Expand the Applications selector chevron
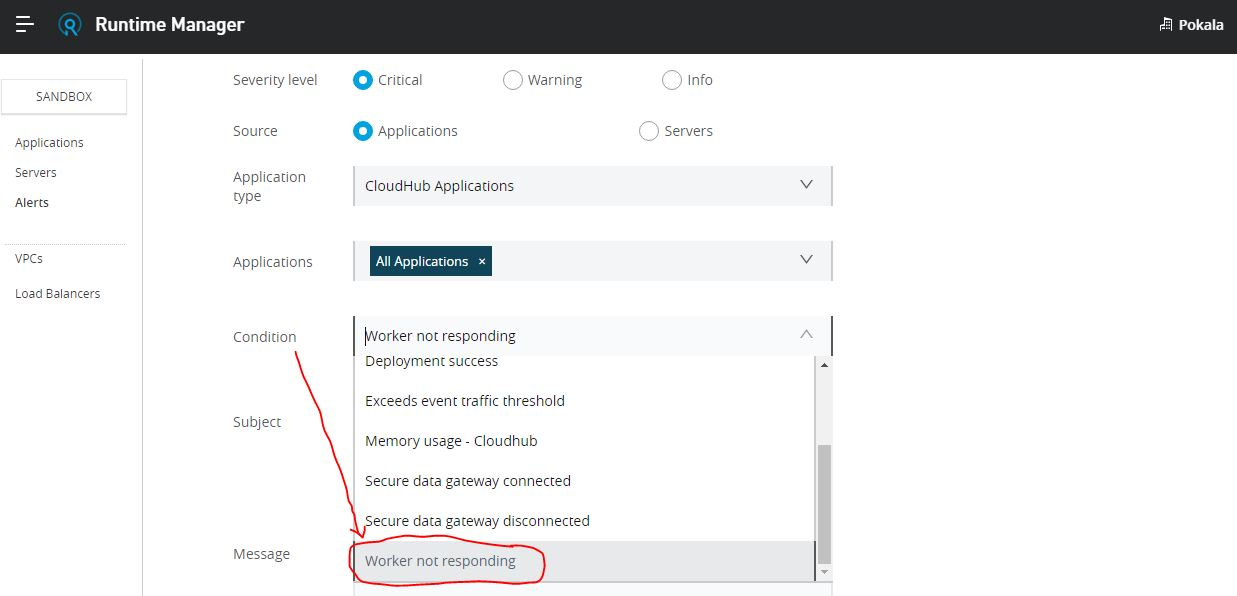The height and width of the screenshot is (596, 1237). pos(807,260)
